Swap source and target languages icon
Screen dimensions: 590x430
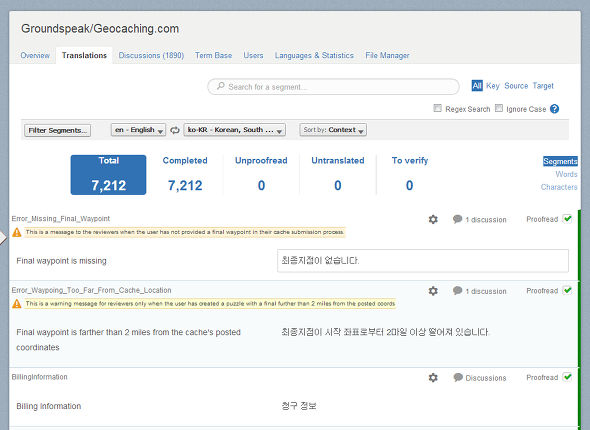[175, 130]
